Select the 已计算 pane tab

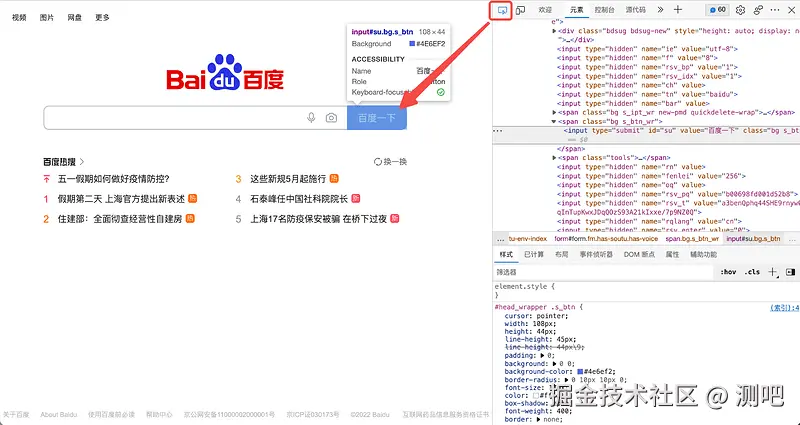[x=534, y=255]
